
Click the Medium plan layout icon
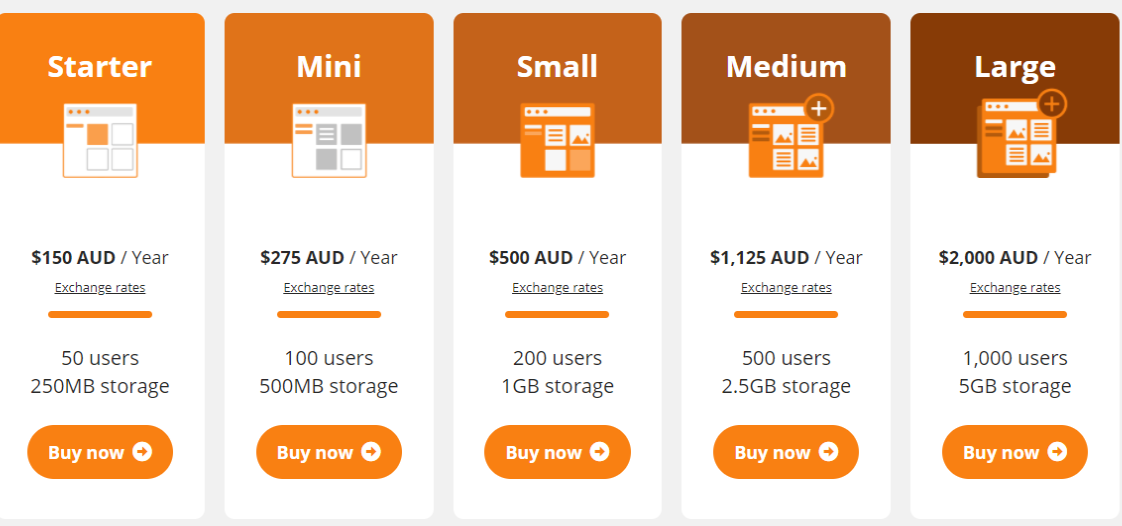[788, 138]
